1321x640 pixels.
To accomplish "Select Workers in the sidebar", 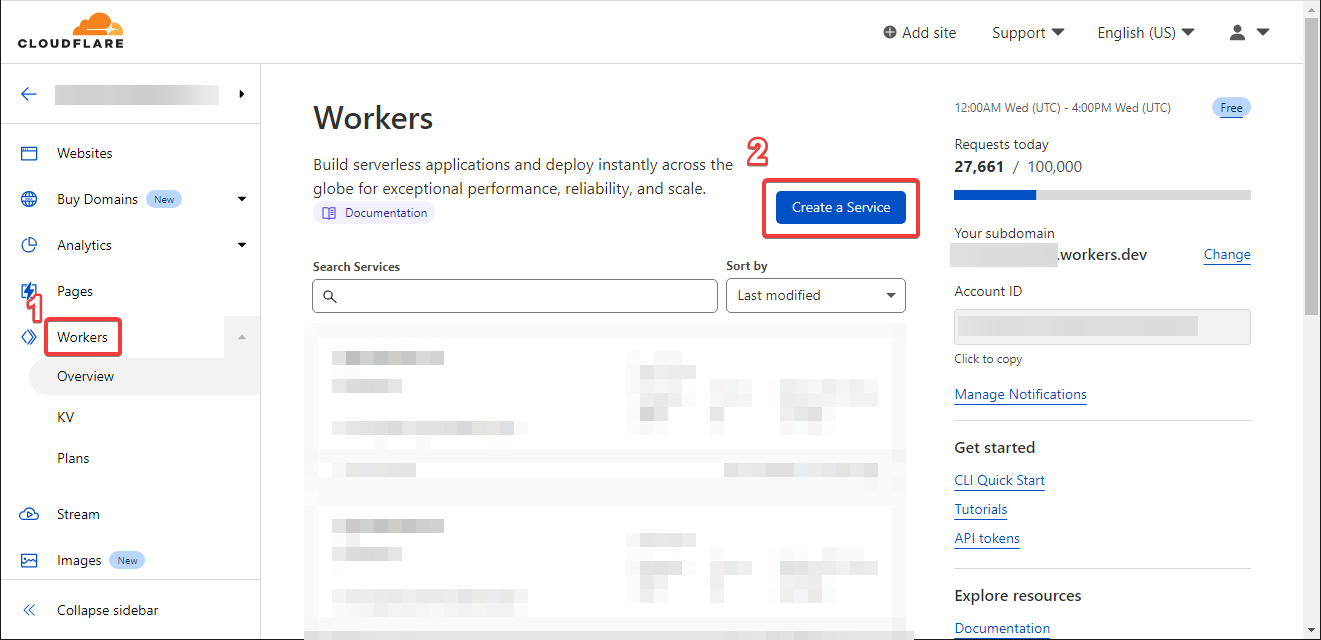I will tap(82, 337).
